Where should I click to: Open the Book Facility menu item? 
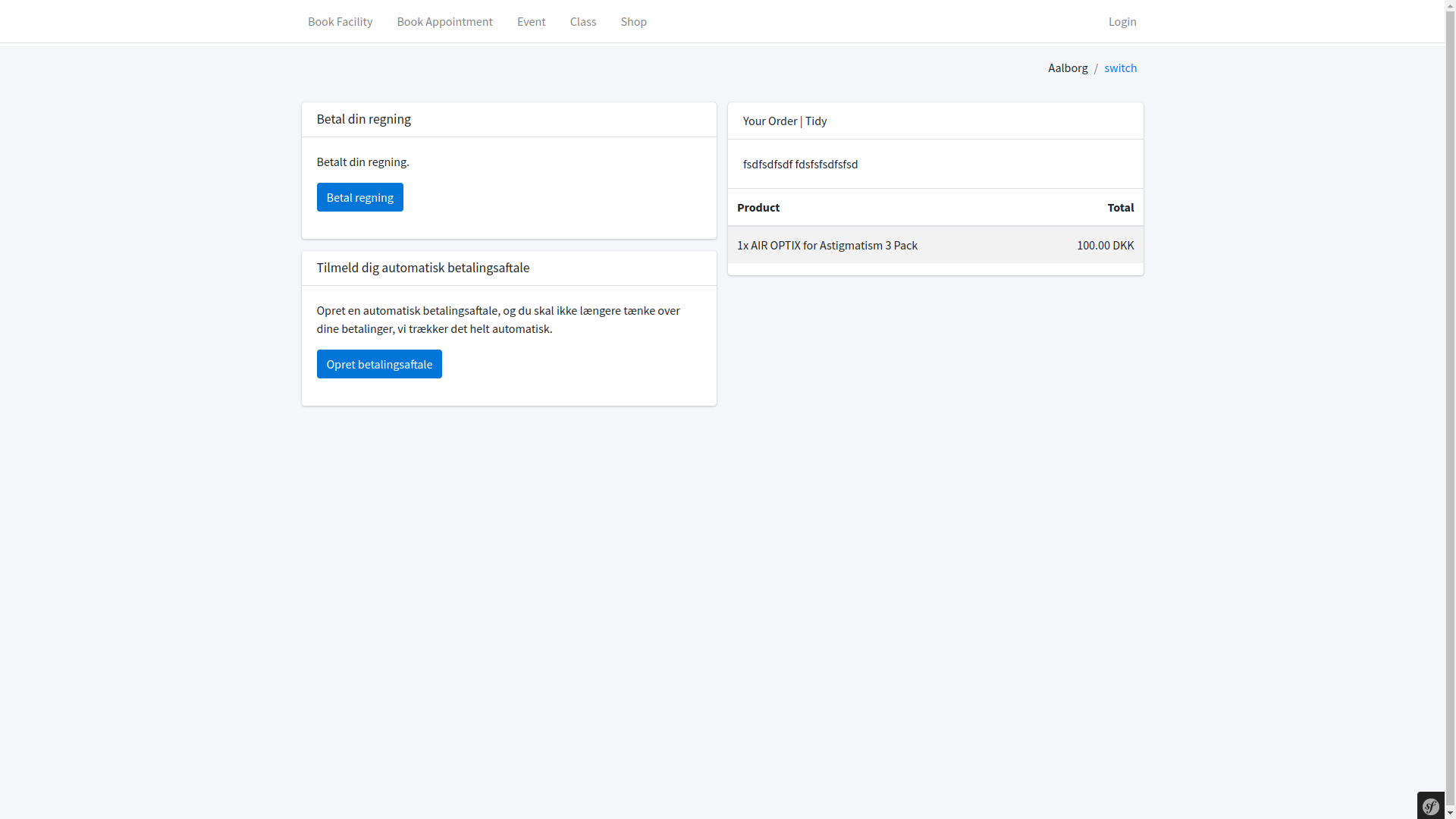tap(340, 21)
